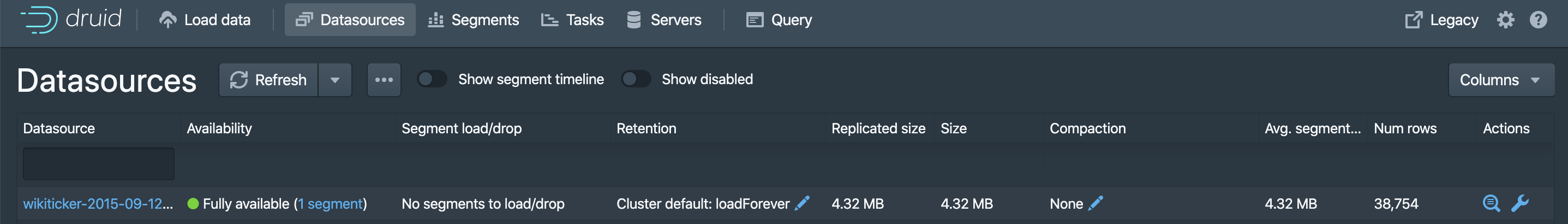This screenshot has height=224, width=1568.
Task: Click the Refresh button
Action: click(268, 80)
